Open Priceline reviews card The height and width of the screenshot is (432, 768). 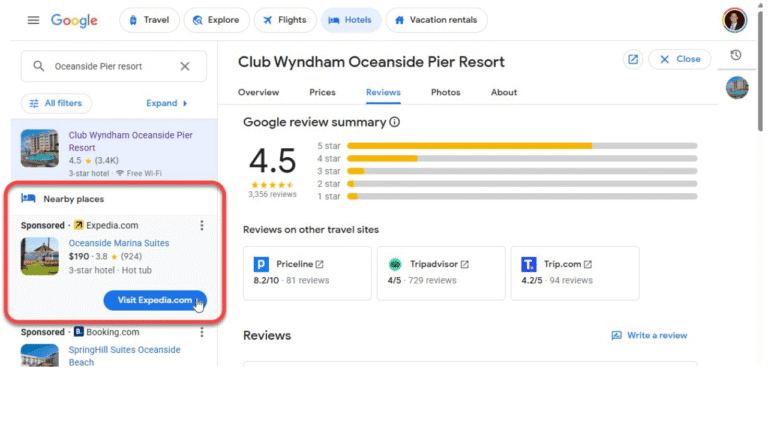307,273
